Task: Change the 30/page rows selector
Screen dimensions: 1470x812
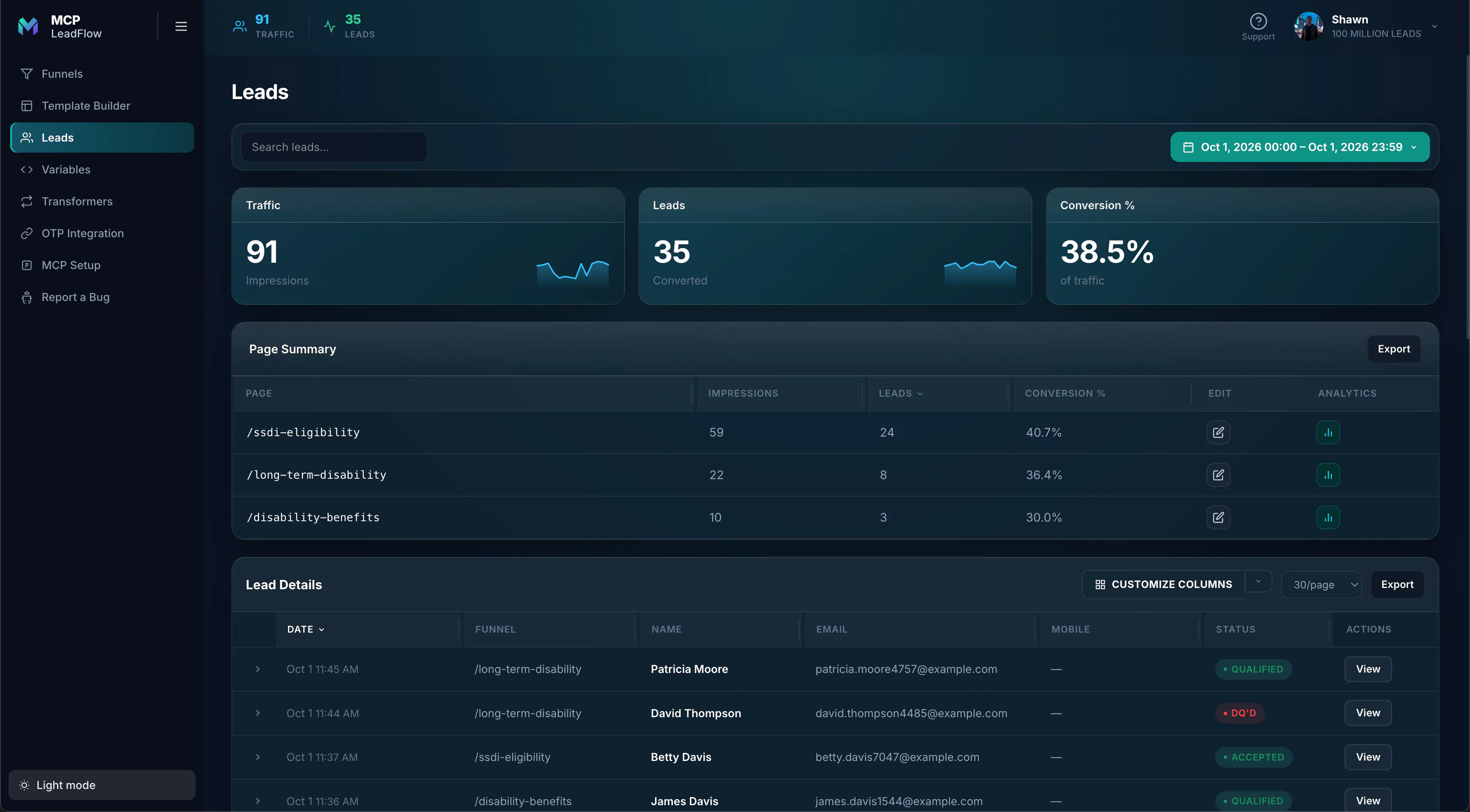Action: pos(1321,585)
